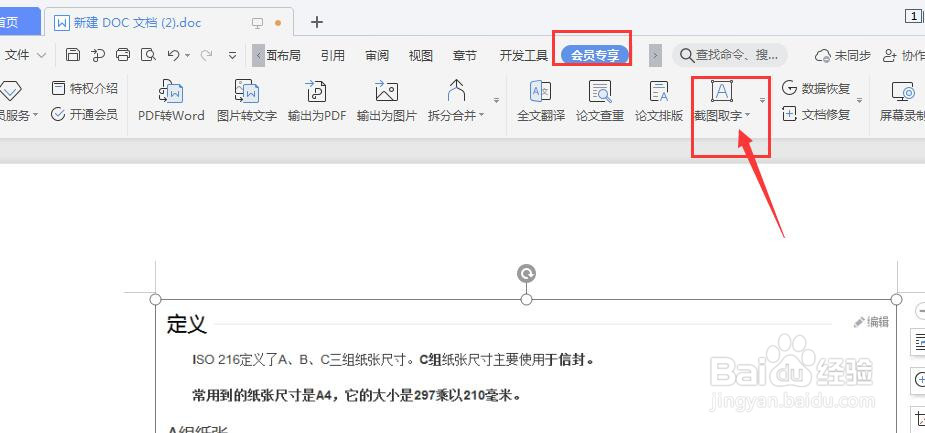
Task: Switch to the 引用 tab
Action: (x=333, y=55)
